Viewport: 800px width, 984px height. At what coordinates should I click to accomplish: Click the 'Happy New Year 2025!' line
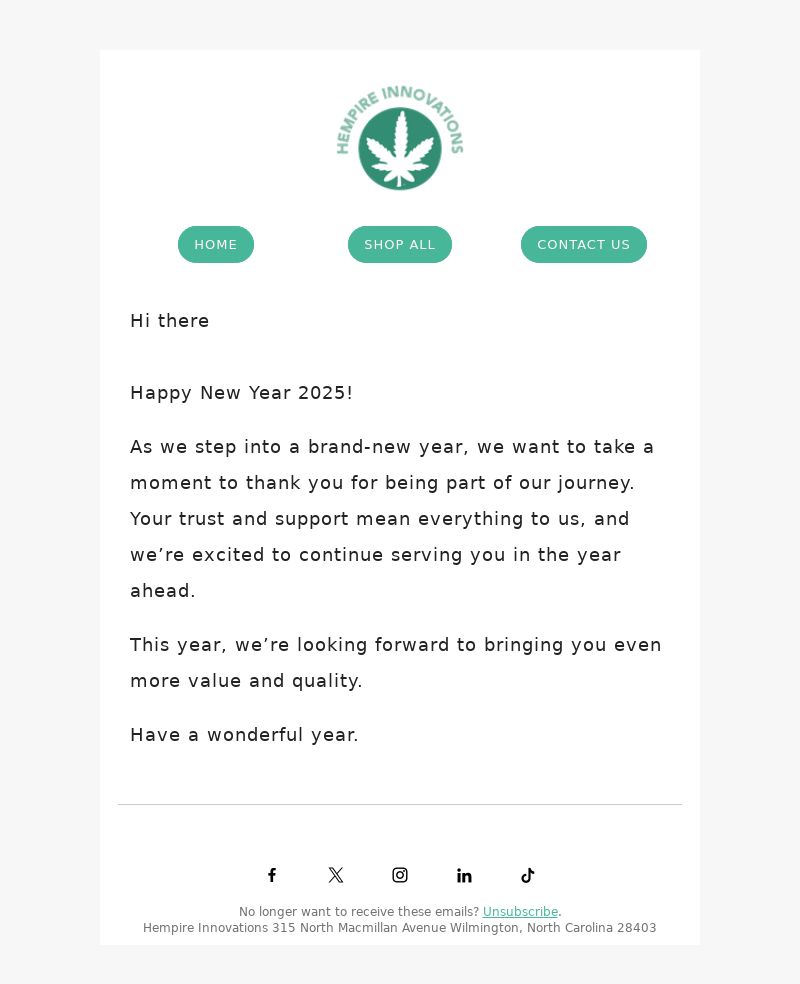(241, 393)
